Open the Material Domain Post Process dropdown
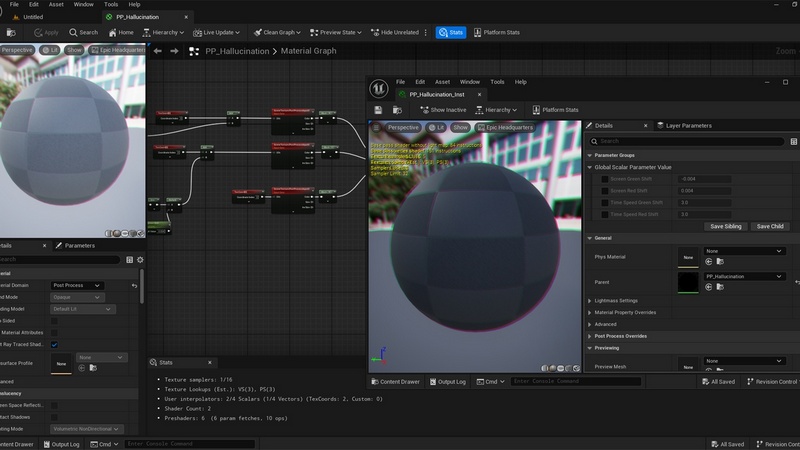 77,285
